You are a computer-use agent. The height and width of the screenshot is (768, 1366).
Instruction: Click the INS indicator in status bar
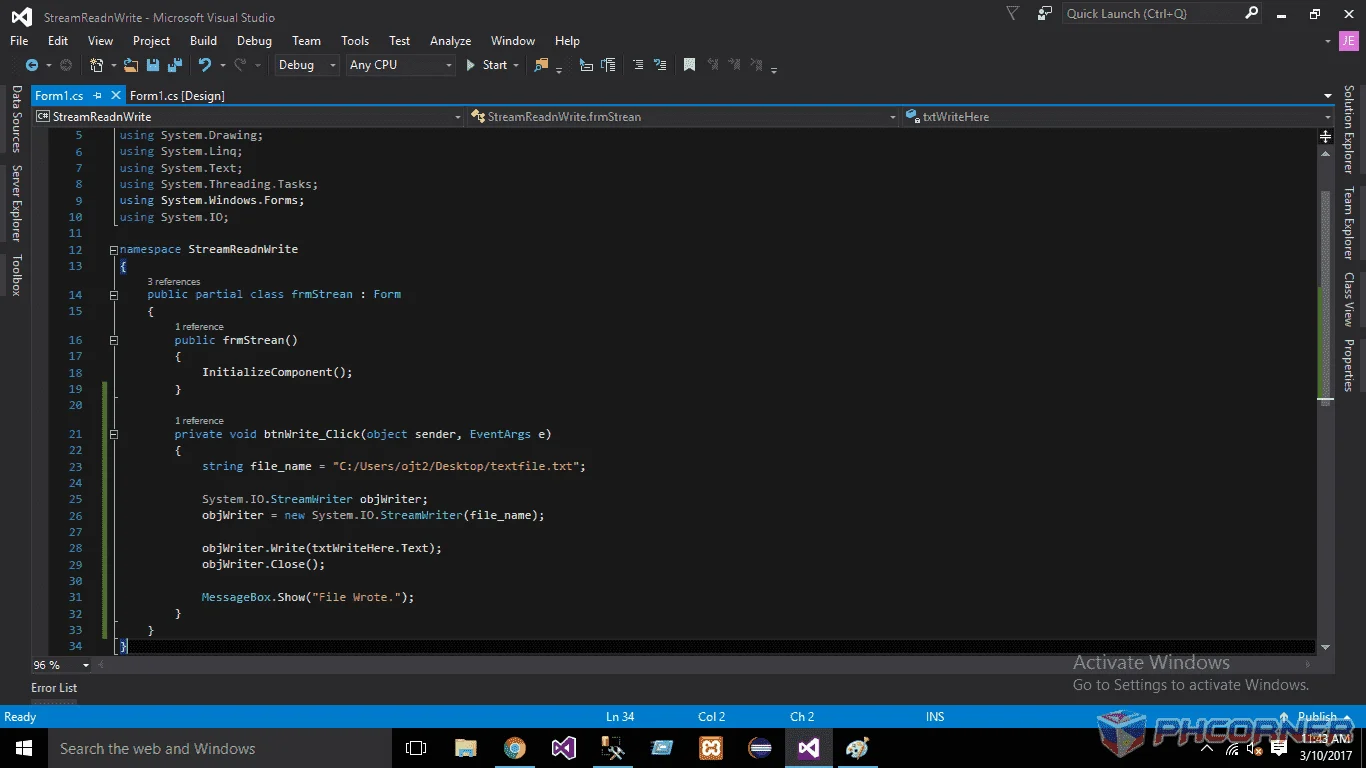[935, 717]
